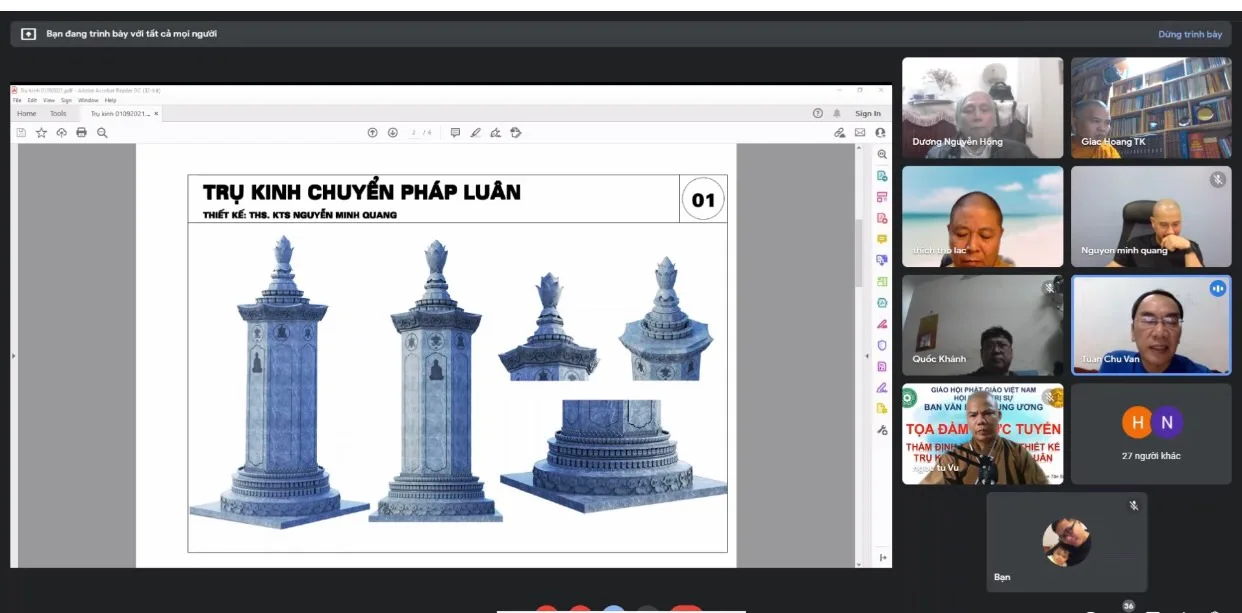Open the Window menu in Acrobat Reader
1242x613 pixels.
[x=88, y=100]
